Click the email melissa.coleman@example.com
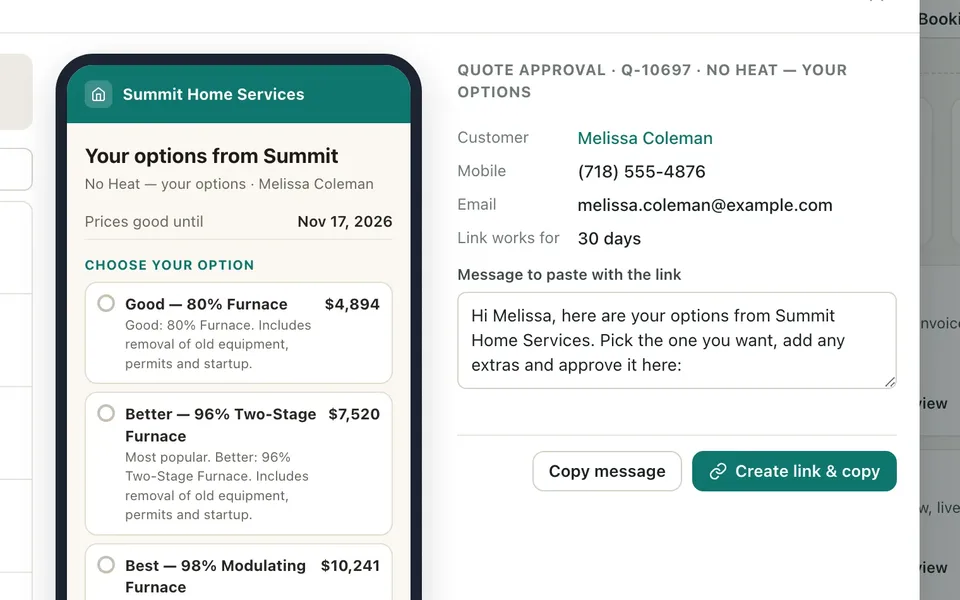The width and height of the screenshot is (960, 600). (705, 205)
